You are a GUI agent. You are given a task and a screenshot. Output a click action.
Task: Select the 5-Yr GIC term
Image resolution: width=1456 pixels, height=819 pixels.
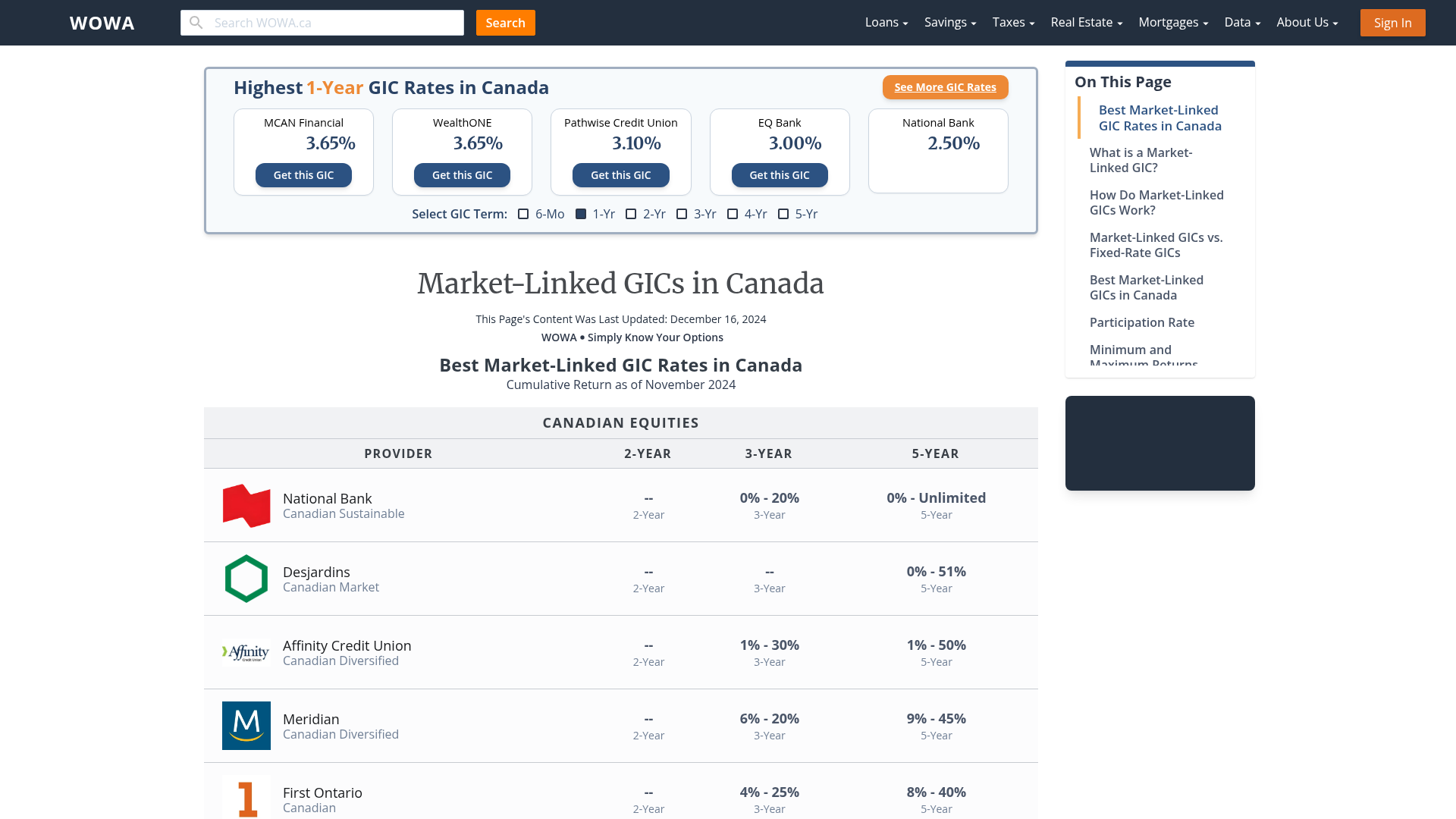(x=784, y=214)
